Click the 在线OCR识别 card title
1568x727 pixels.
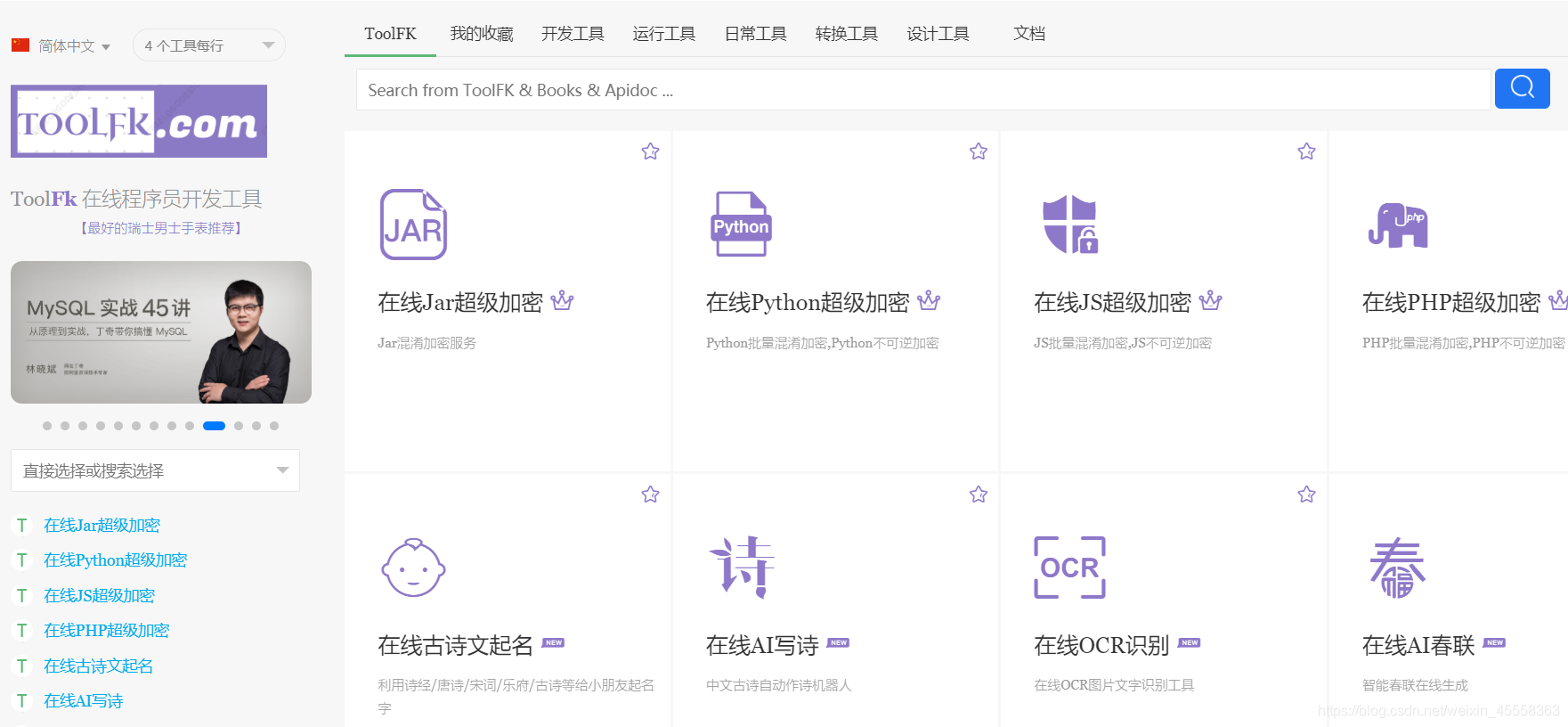1101,645
